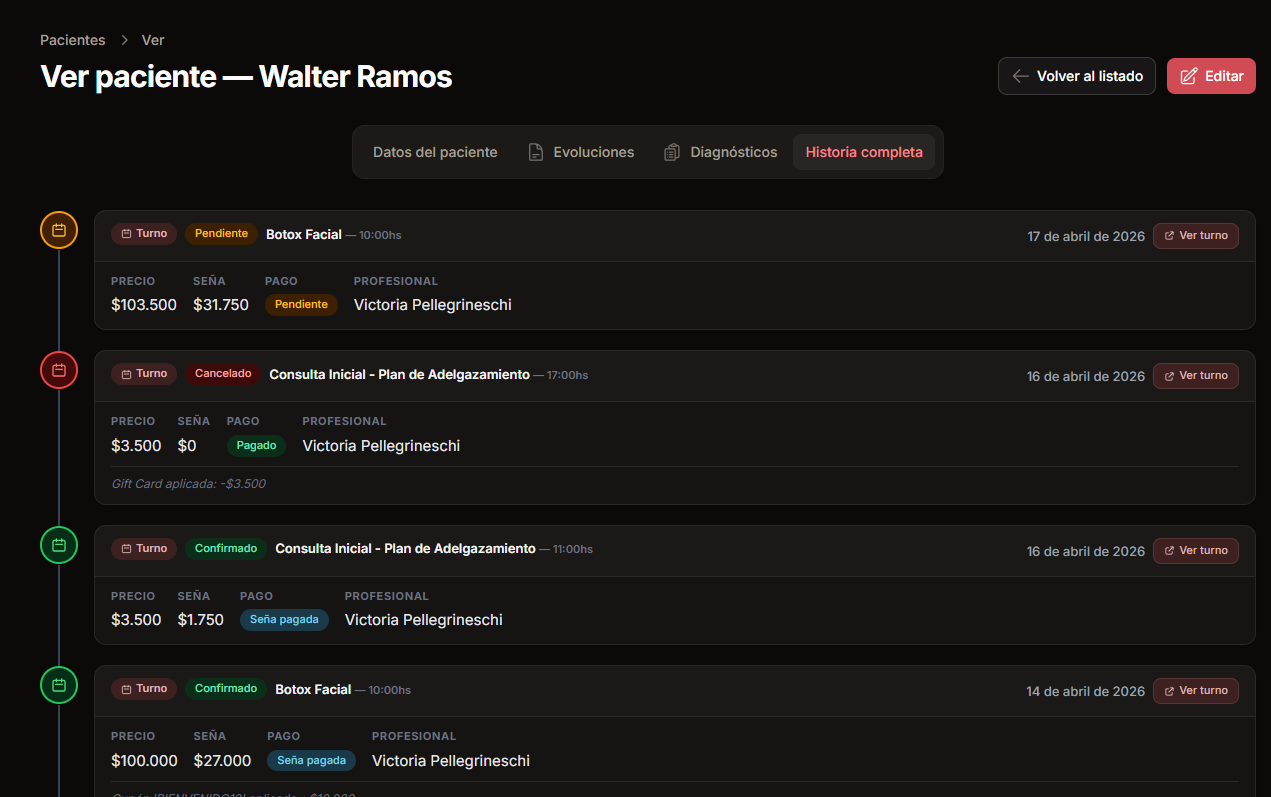1271x797 pixels.
Task: Open Ver turno for the cancelled 17:00hs consultation
Action: coord(1195,376)
